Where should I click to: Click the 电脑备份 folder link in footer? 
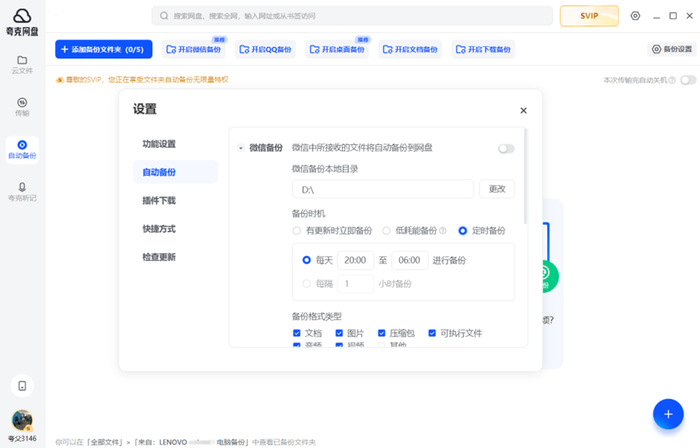(232, 442)
